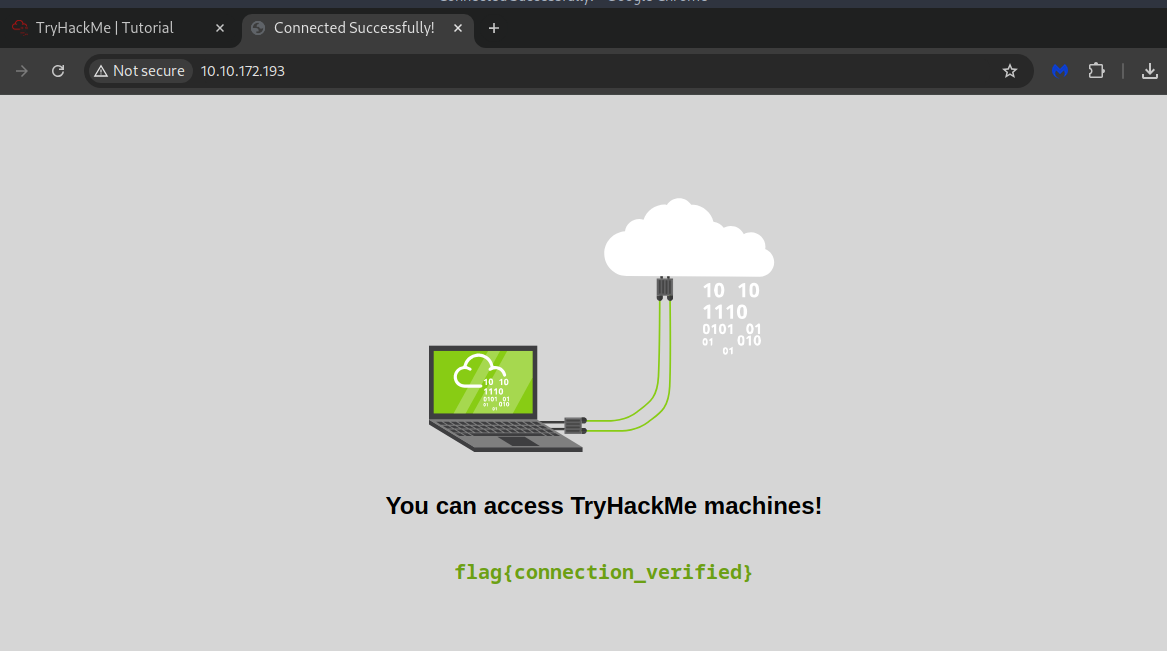Click the TryHackMe favicon on the first tab
This screenshot has height=651, width=1167.
point(20,28)
